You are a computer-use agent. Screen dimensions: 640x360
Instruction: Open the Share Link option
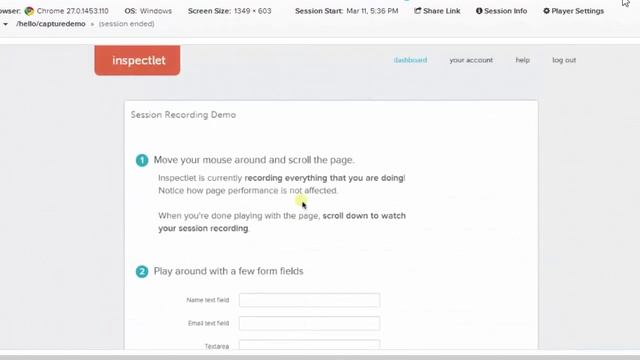coord(437,11)
